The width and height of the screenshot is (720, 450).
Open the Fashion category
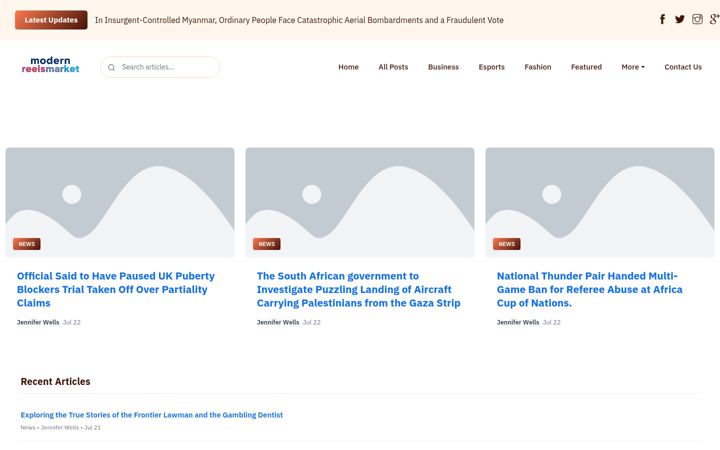(x=538, y=67)
